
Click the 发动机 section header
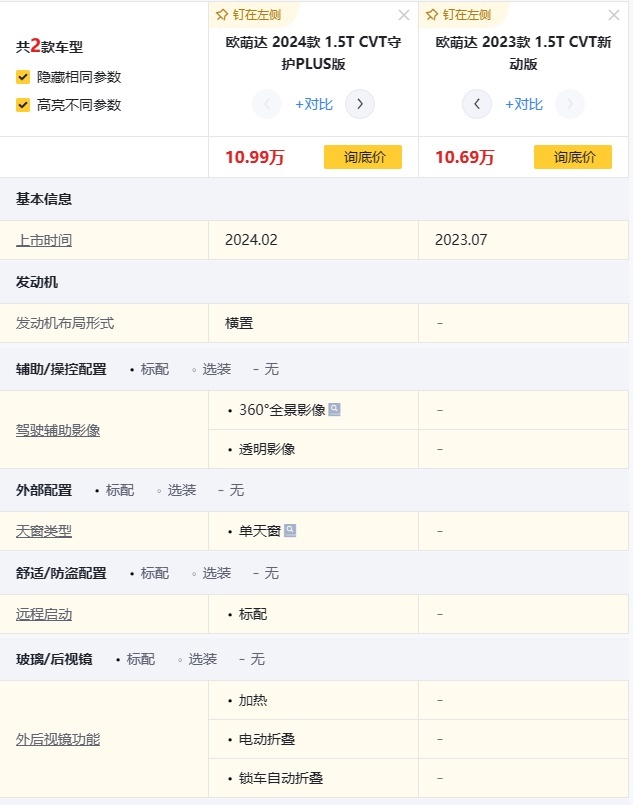tap(36, 282)
